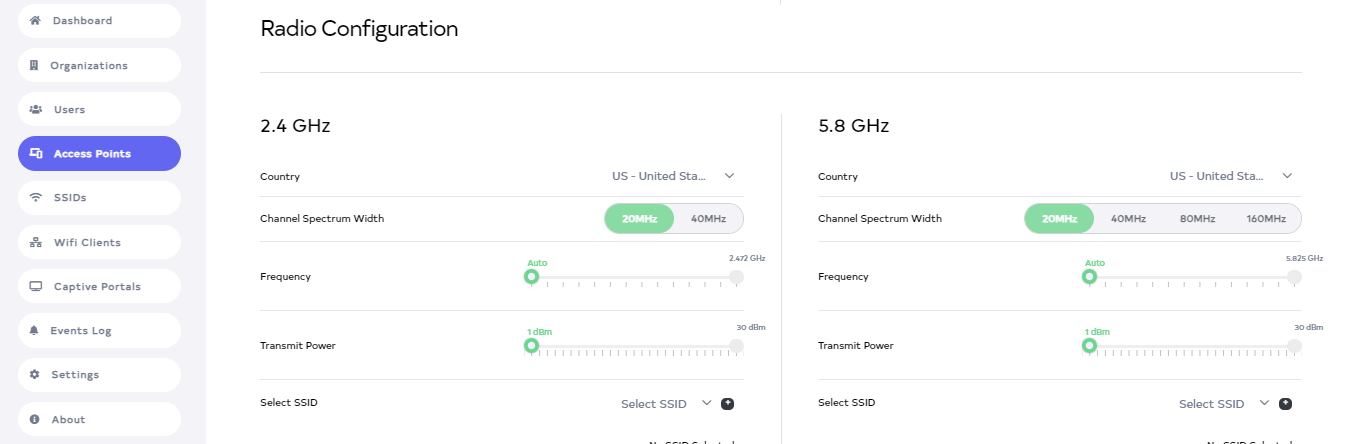Image resolution: width=1356 pixels, height=444 pixels.
Task: Click the Wifi Clients network icon
Action: pos(36,243)
